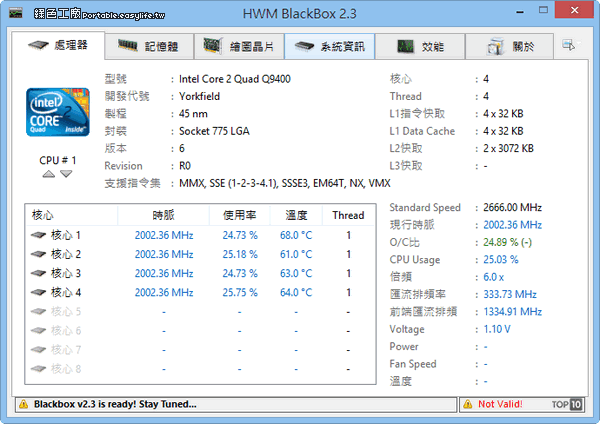Click the codename Yorkfield
The image size is (600, 424).
pos(199,96)
